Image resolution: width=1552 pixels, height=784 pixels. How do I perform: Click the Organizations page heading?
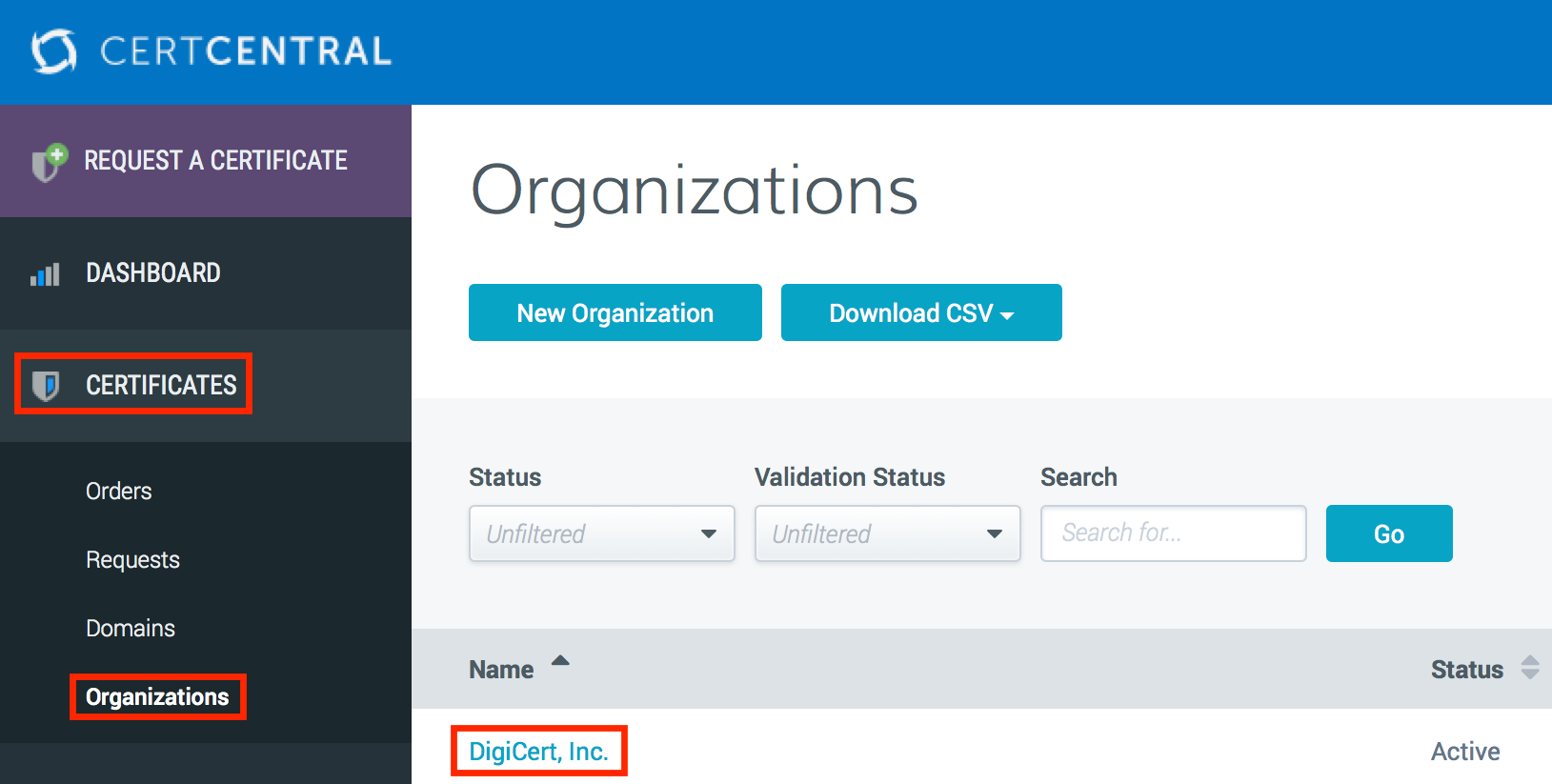point(695,191)
